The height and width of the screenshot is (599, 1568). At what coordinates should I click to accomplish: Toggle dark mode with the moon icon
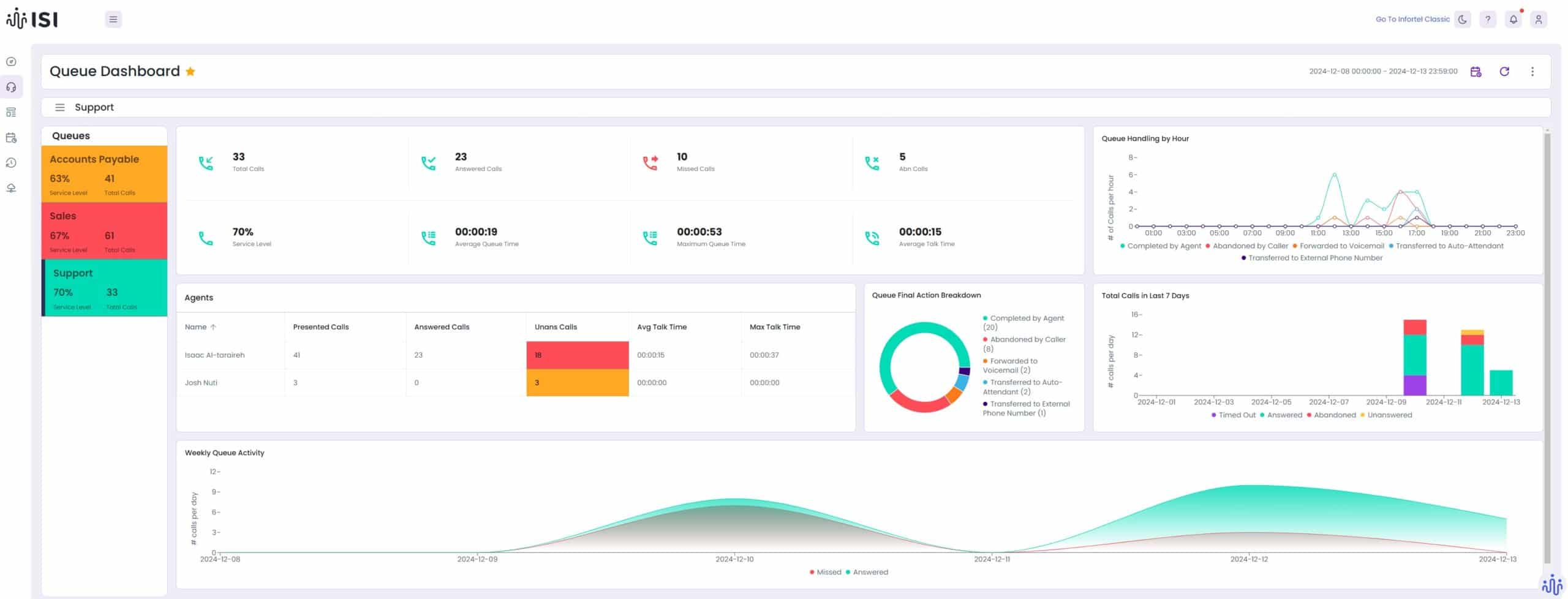click(1463, 20)
